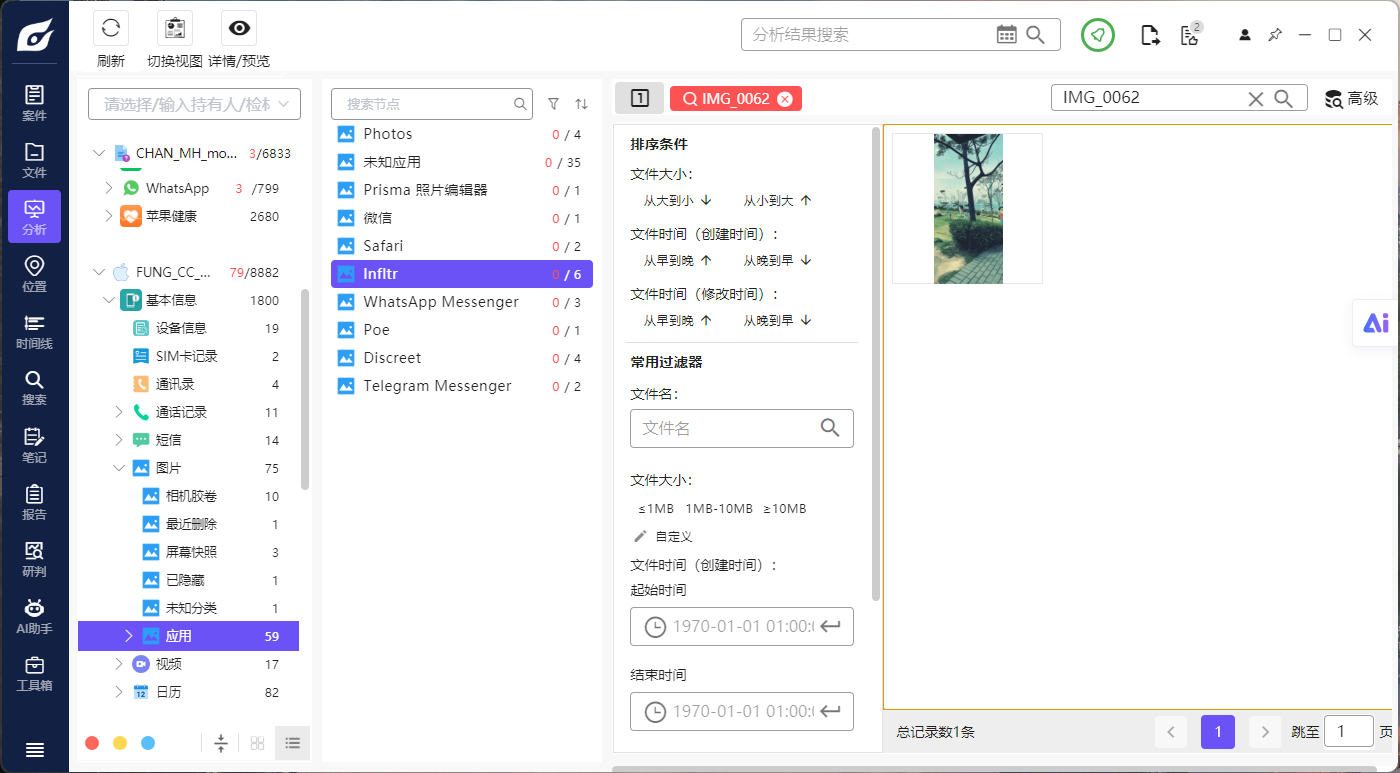Viewport: 1400px width, 773px height.
Task: Open the 请选择/输入持有人 dropdown
Action: [x=194, y=104]
